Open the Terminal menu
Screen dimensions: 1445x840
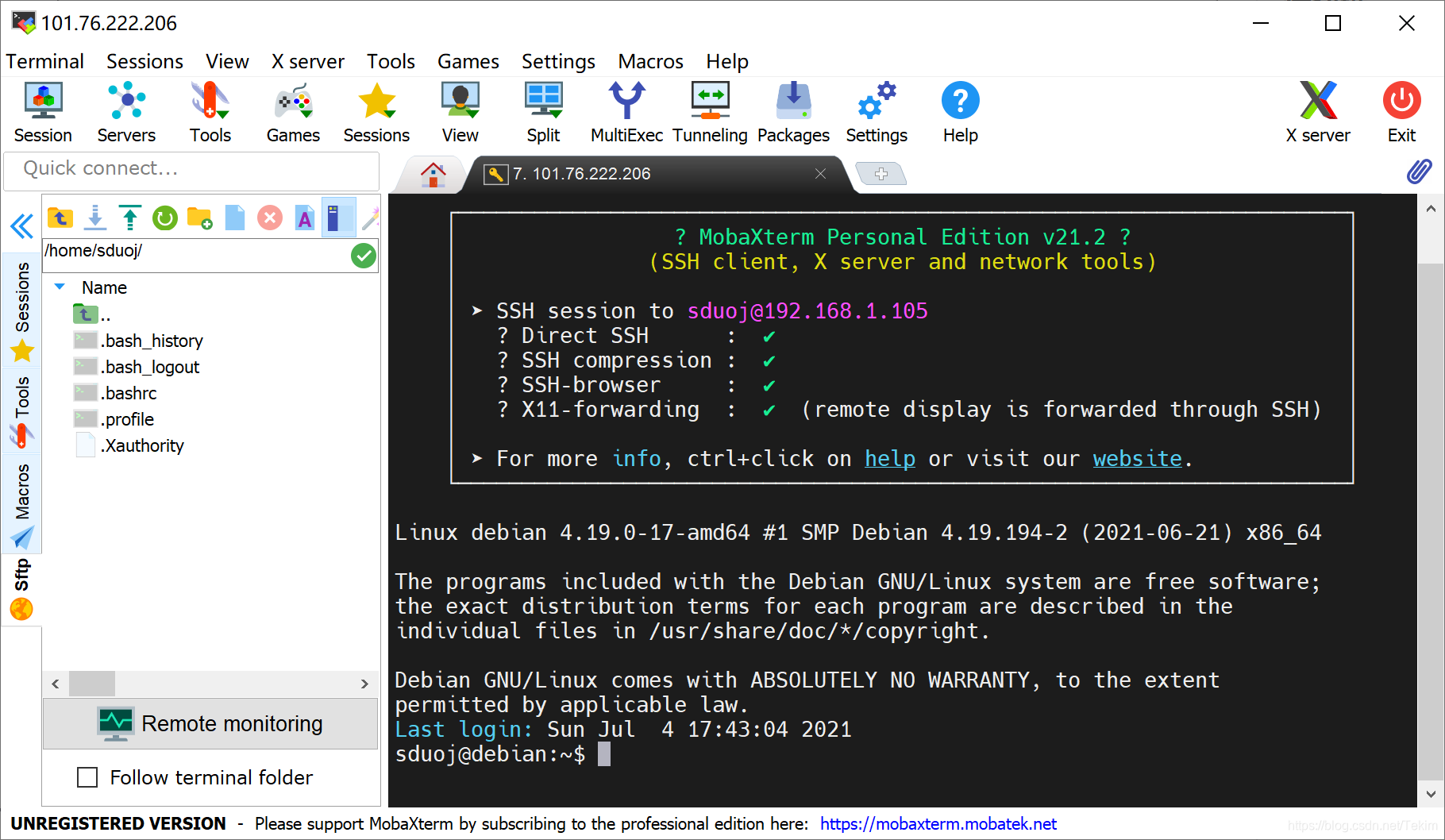click(44, 61)
